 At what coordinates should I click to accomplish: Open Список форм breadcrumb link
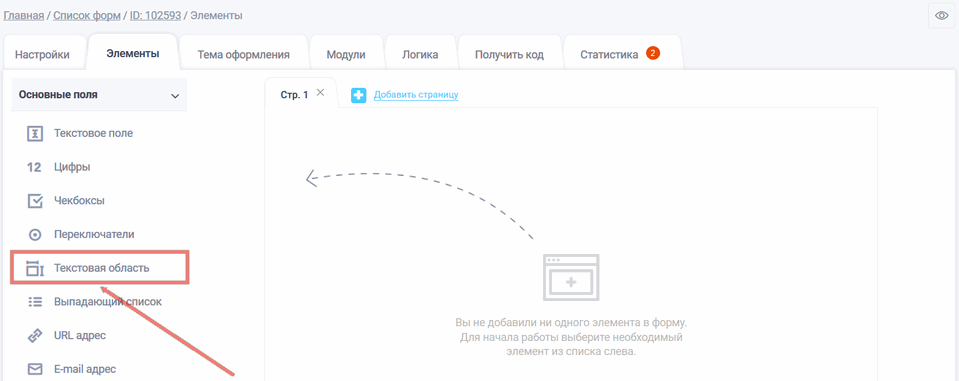[87, 15]
